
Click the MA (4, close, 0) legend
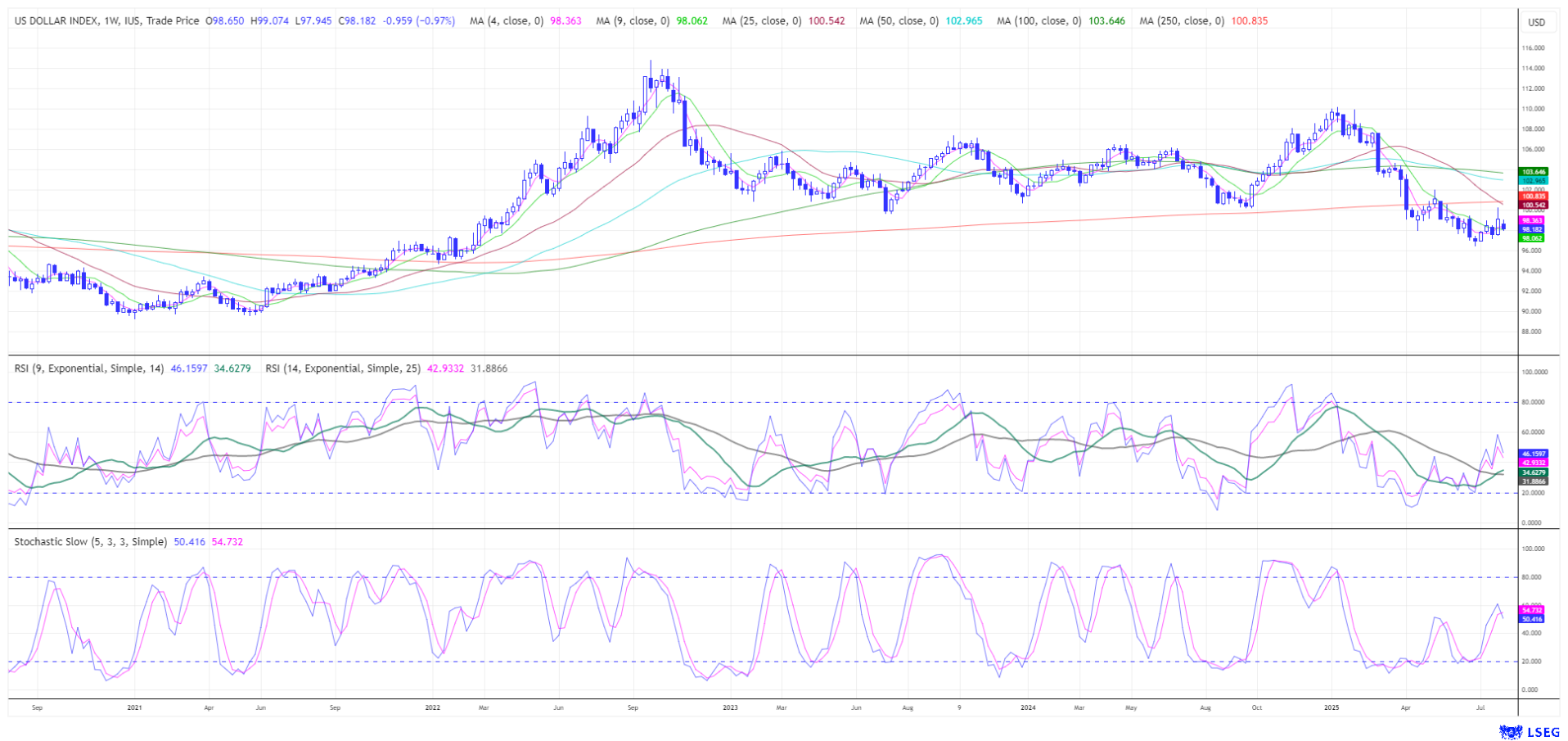pos(506,21)
